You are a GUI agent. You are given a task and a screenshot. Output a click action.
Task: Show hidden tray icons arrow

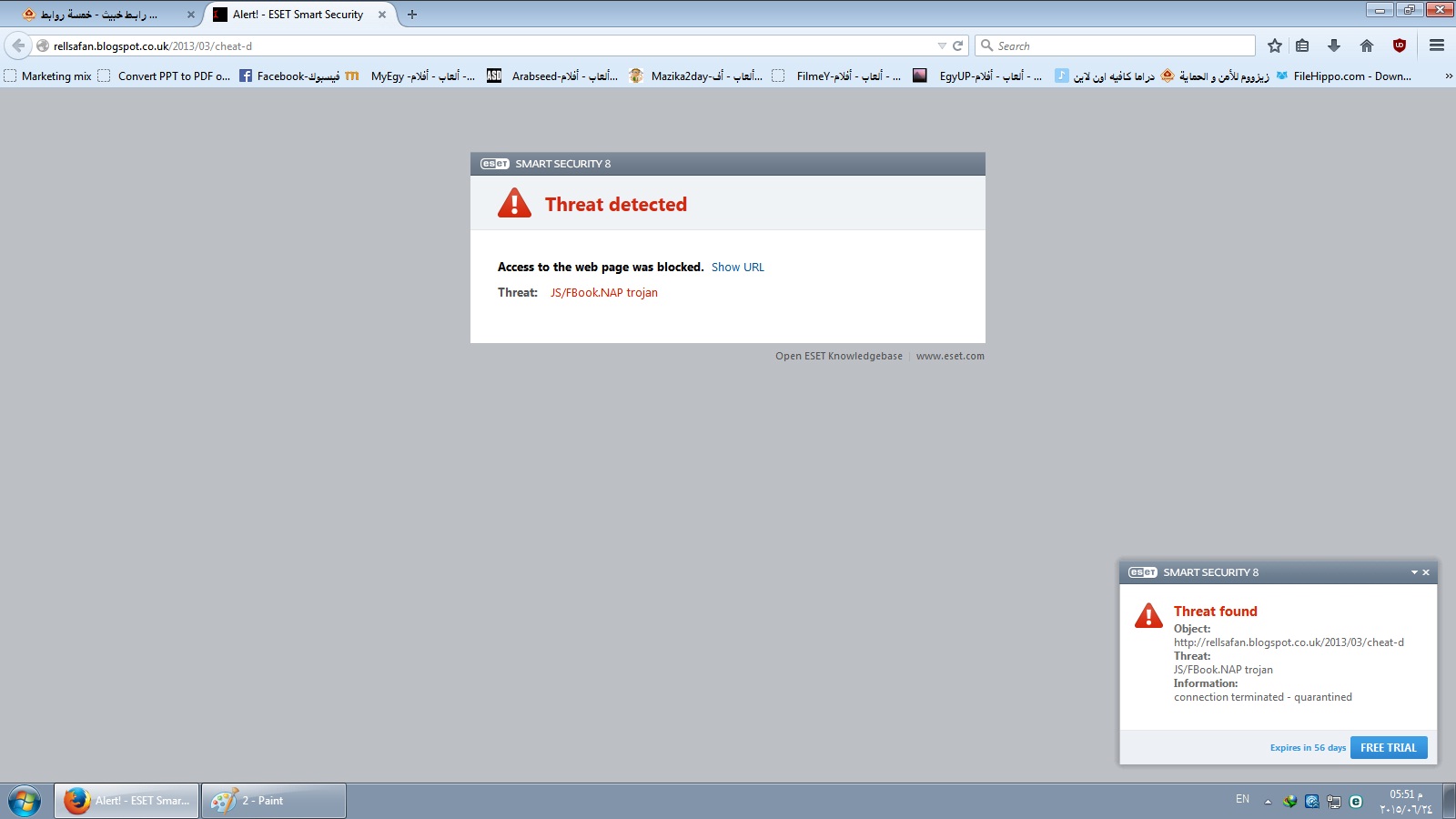tap(1268, 802)
